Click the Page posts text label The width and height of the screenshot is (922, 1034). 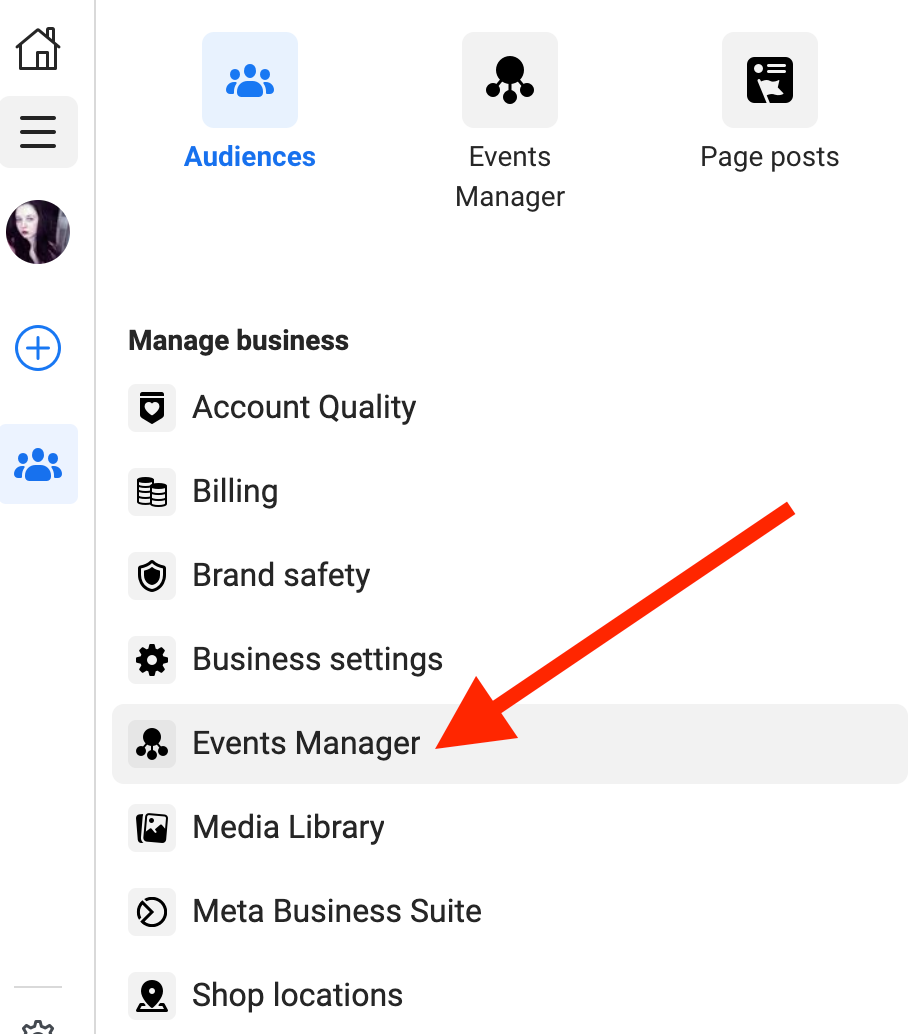point(770,157)
